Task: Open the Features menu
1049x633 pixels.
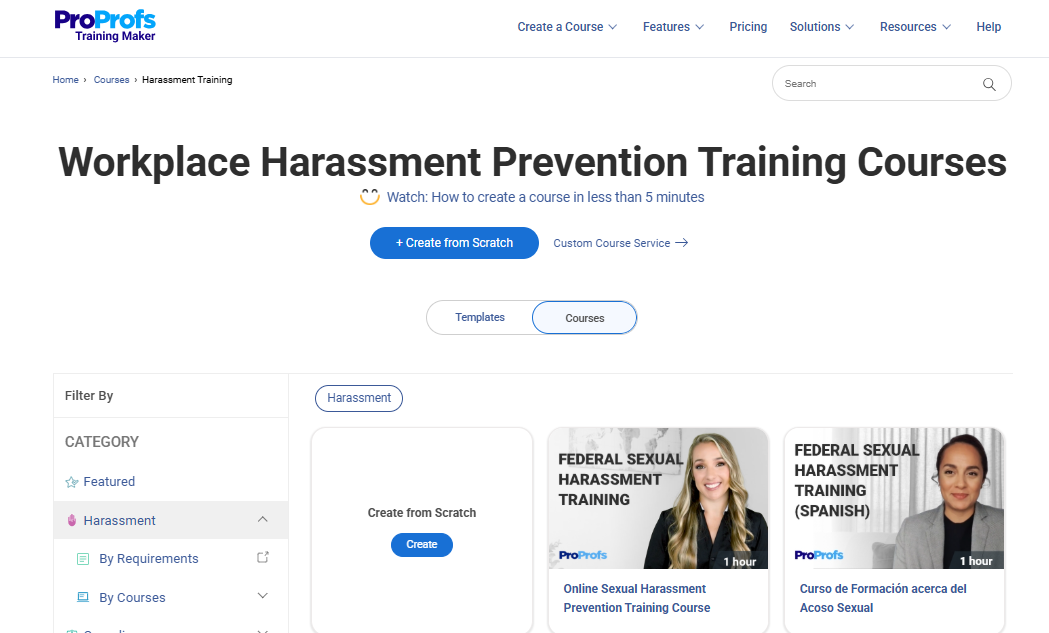Action: [x=666, y=27]
